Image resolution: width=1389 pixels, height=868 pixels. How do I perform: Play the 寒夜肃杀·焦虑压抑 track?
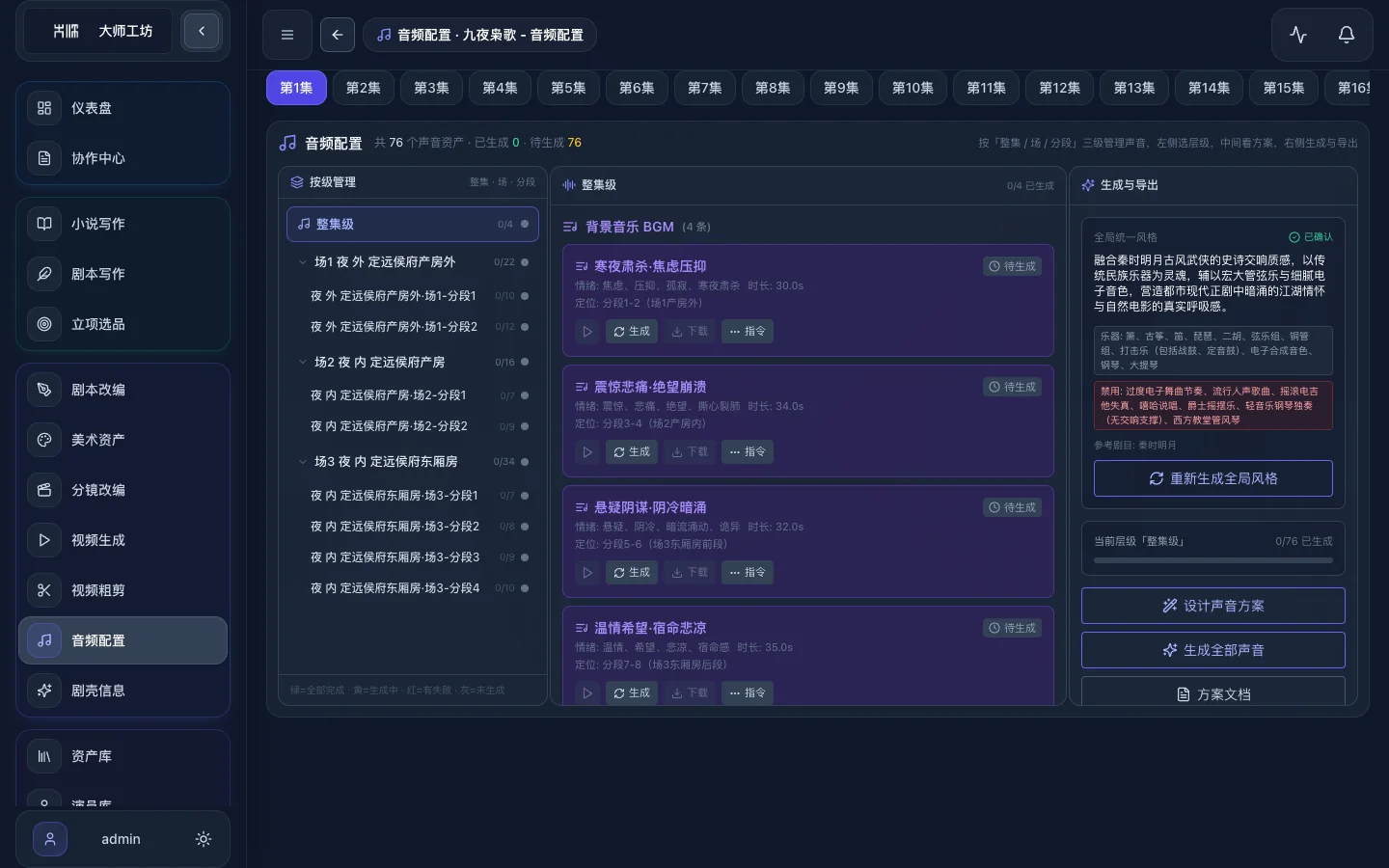(587, 332)
